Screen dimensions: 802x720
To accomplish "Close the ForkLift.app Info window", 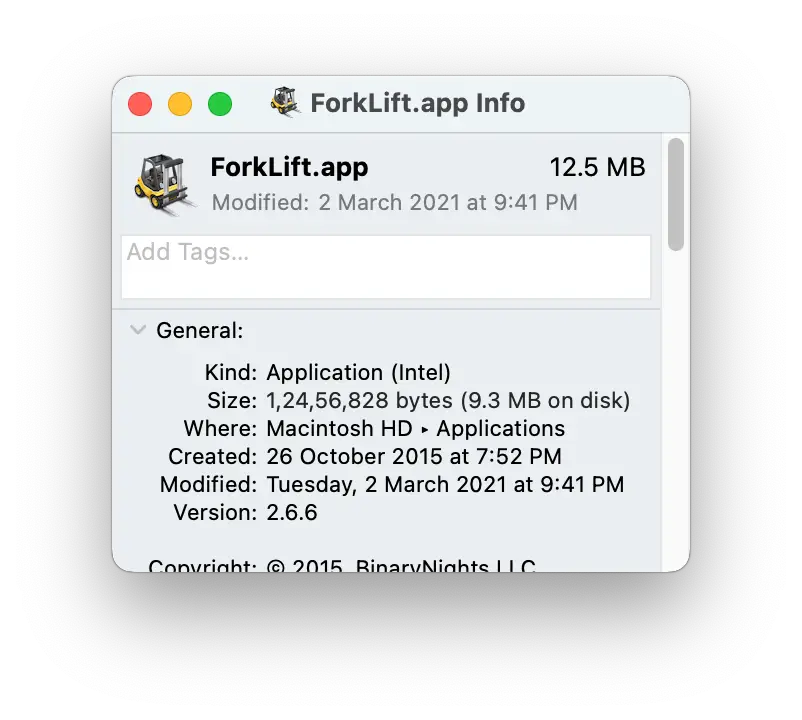I will coord(140,104).
